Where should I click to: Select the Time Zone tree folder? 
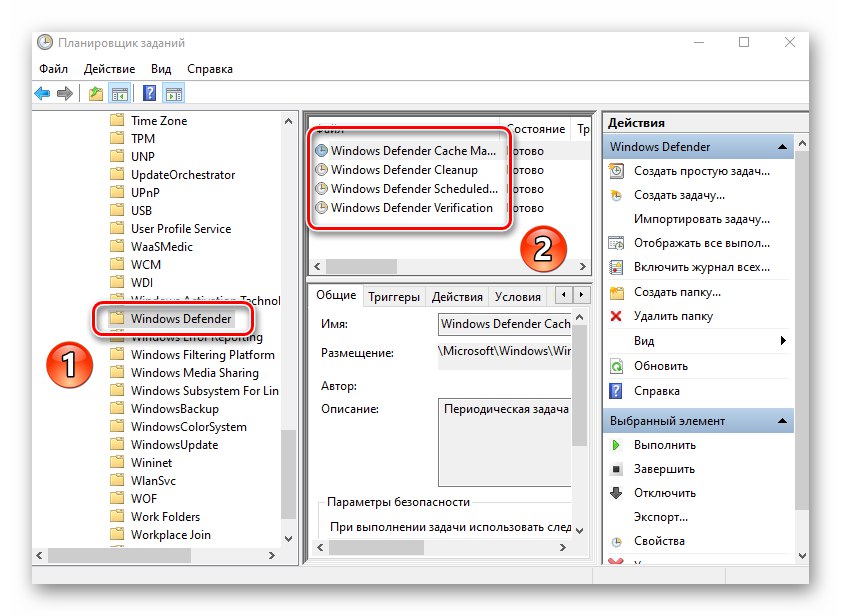tap(159, 121)
